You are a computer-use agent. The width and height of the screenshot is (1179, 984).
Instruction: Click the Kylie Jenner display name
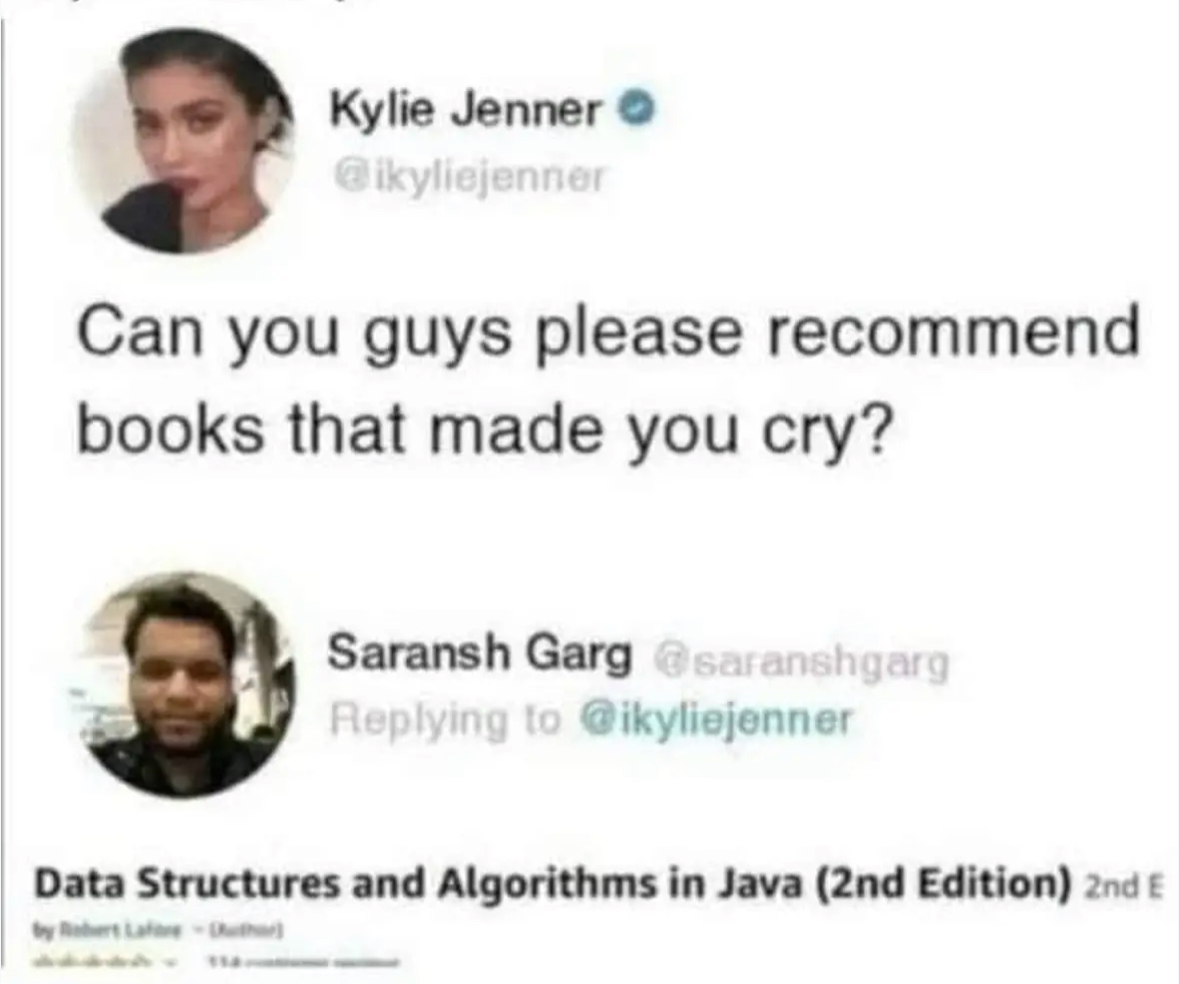pos(465,111)
